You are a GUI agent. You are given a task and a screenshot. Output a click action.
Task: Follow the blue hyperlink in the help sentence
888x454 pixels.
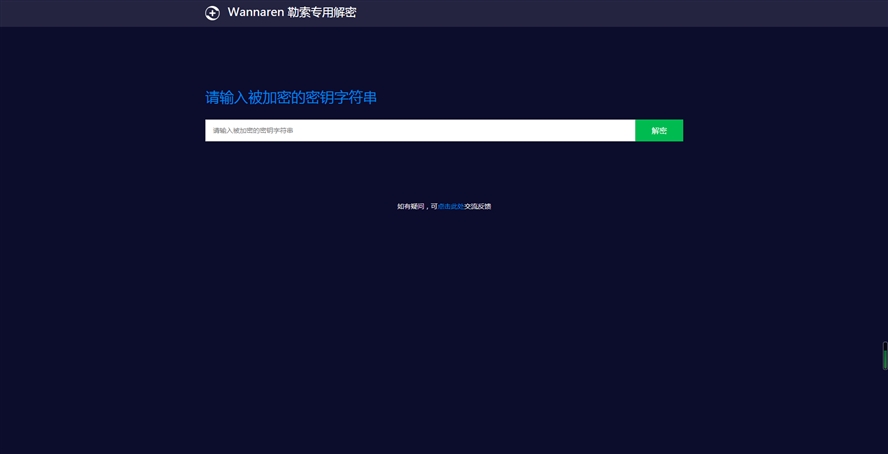(x=450, y=207)
